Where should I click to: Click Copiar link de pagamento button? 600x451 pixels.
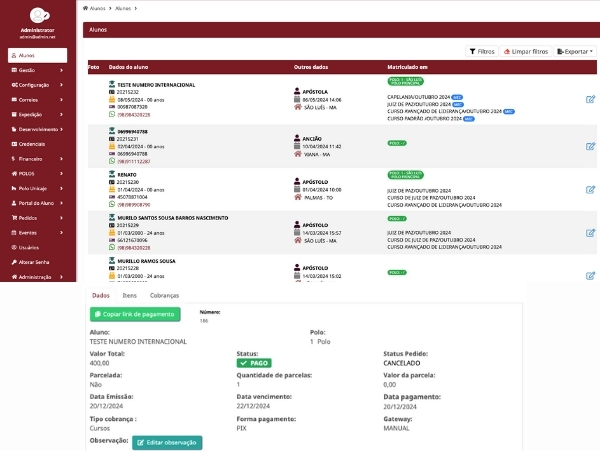pyautogui.click(x=135, y=314)
